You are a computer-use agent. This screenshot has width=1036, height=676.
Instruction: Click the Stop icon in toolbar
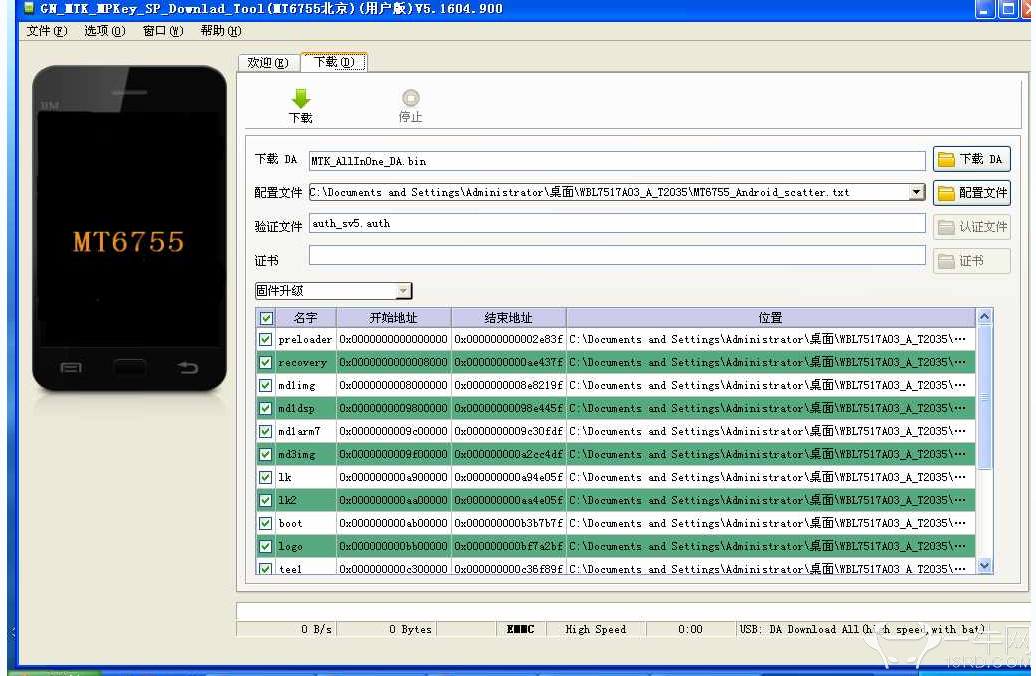coord(410,99)
